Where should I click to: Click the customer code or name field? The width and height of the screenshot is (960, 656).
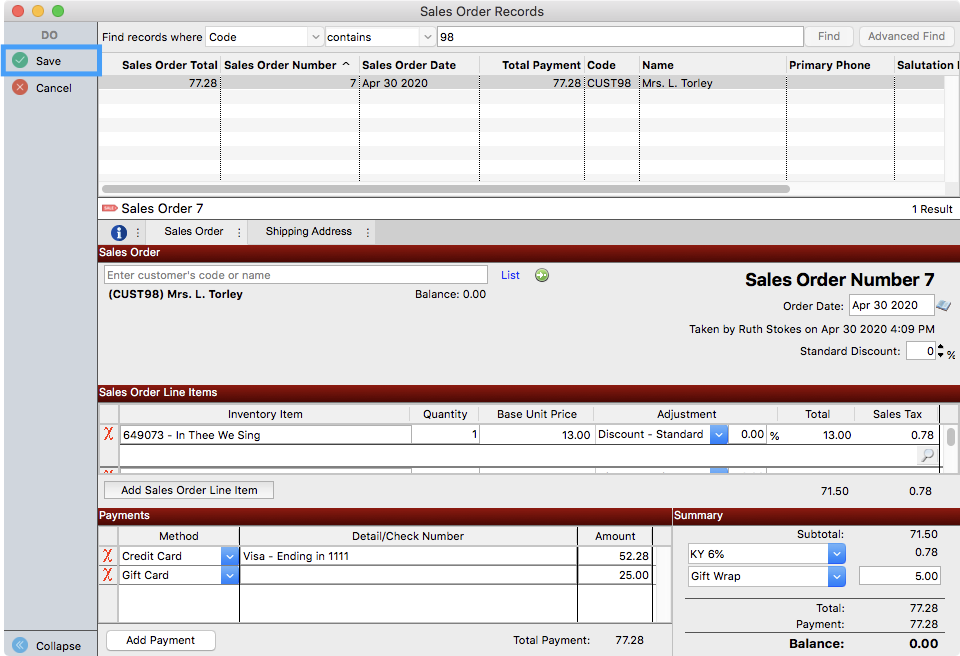[296, 275]
